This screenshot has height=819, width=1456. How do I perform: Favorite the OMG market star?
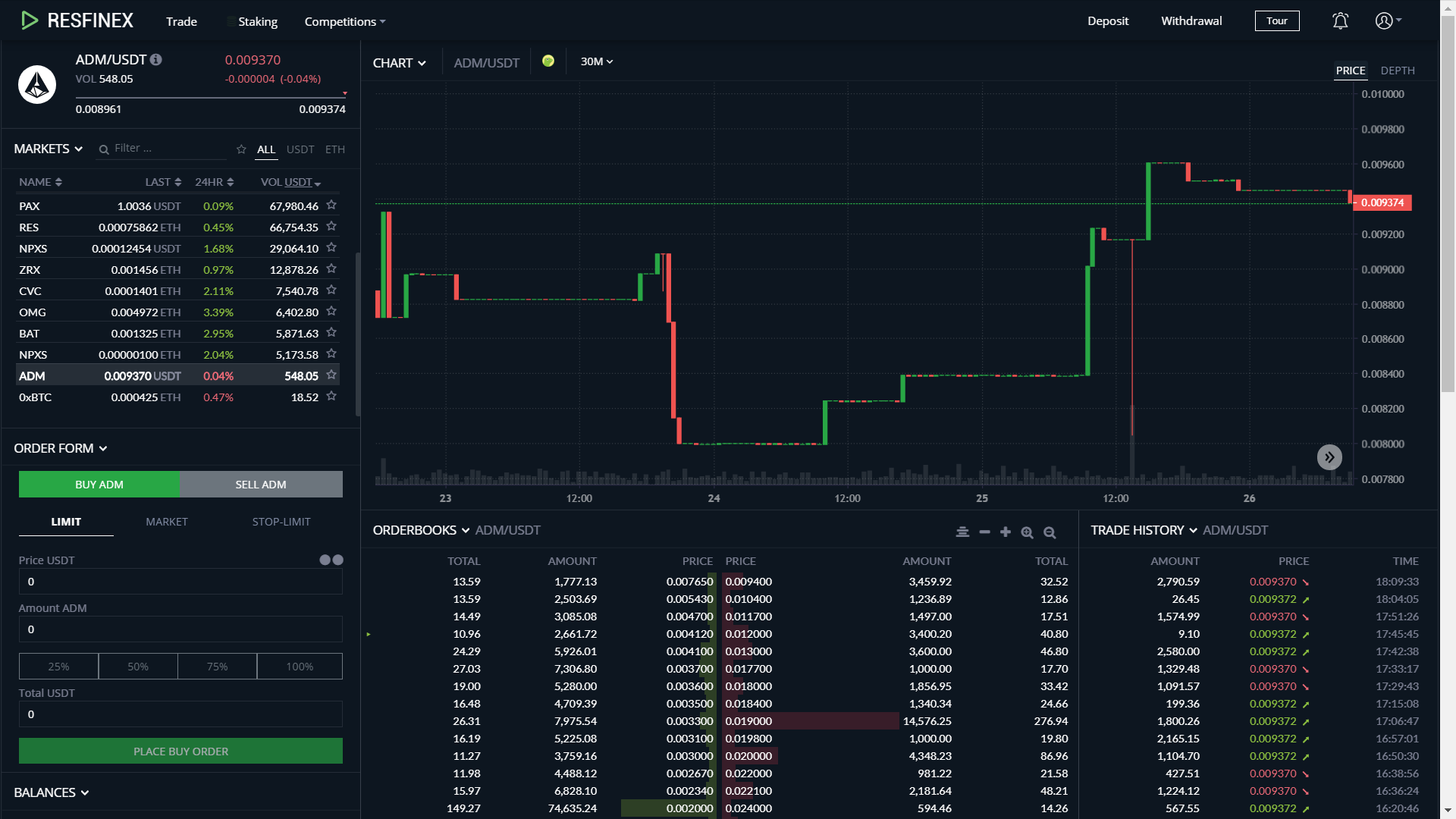pos(331,312)
